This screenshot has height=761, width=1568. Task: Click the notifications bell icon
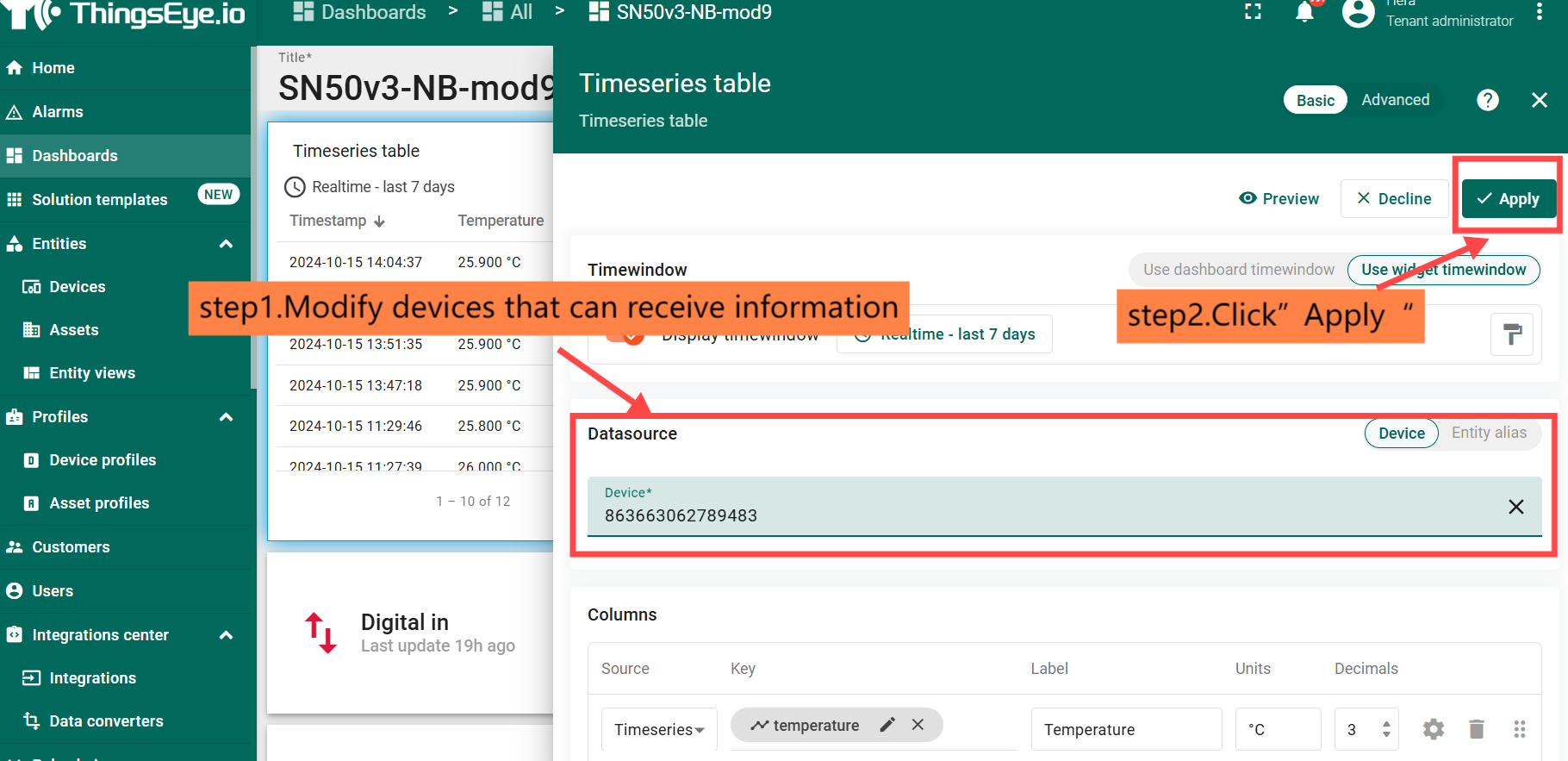pyautogui.click(x=1304, y=12)
